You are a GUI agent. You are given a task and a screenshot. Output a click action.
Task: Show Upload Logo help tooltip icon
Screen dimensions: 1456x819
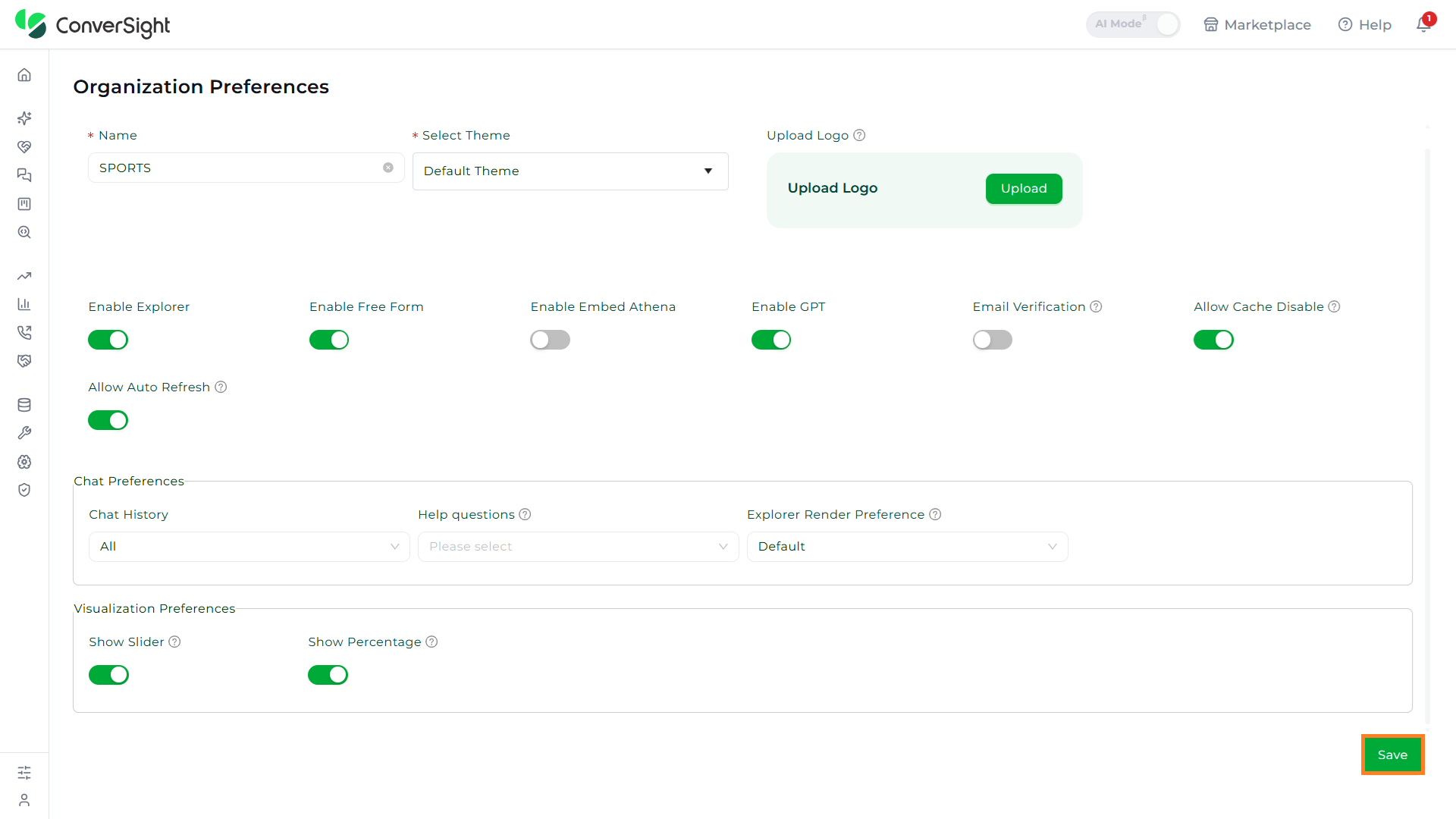coord(859,135)
